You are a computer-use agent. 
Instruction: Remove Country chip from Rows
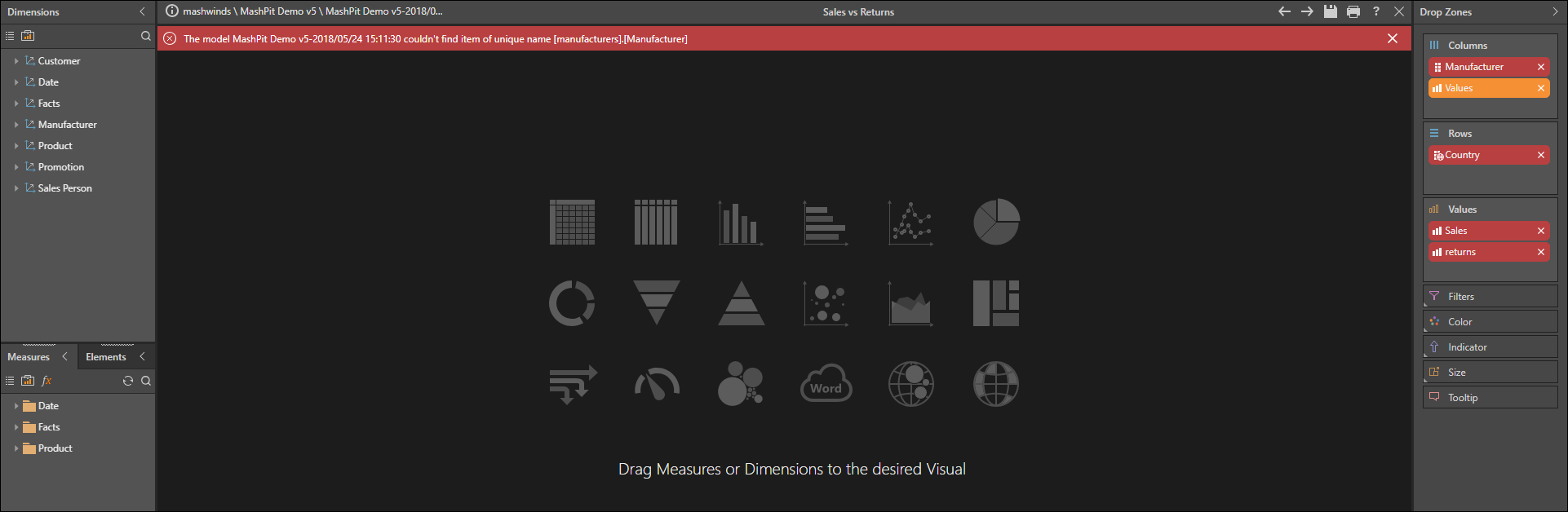click(1540, 155)
